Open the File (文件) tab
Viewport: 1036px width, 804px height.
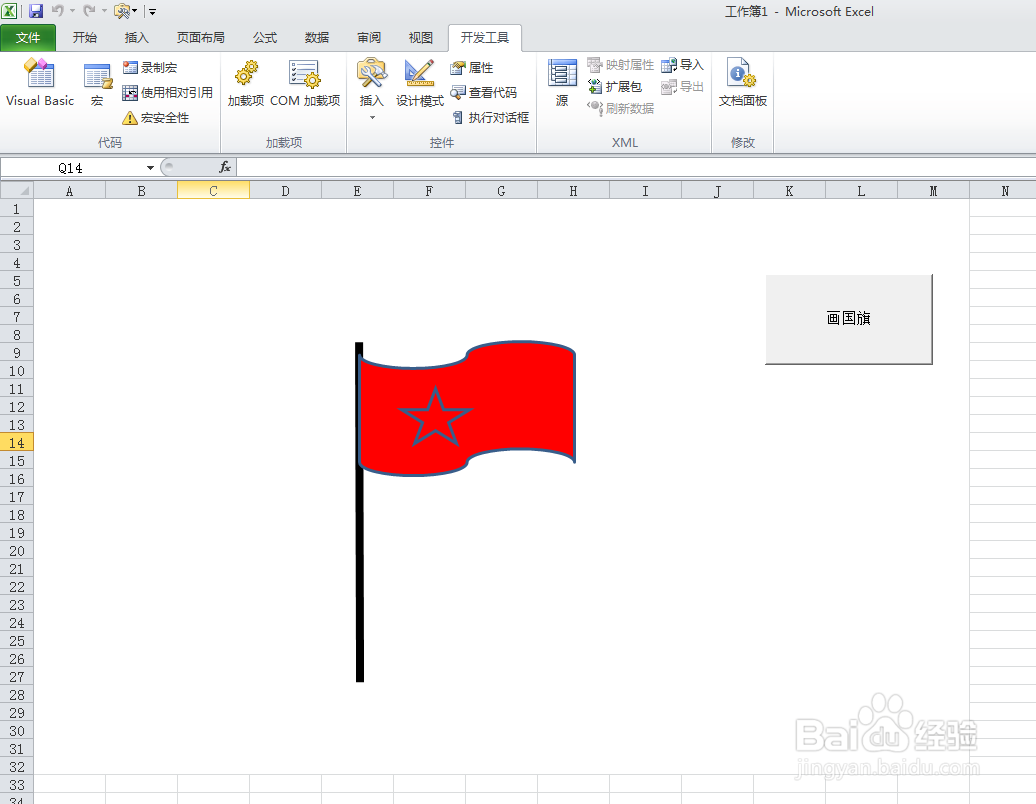[x=28, y=38]
